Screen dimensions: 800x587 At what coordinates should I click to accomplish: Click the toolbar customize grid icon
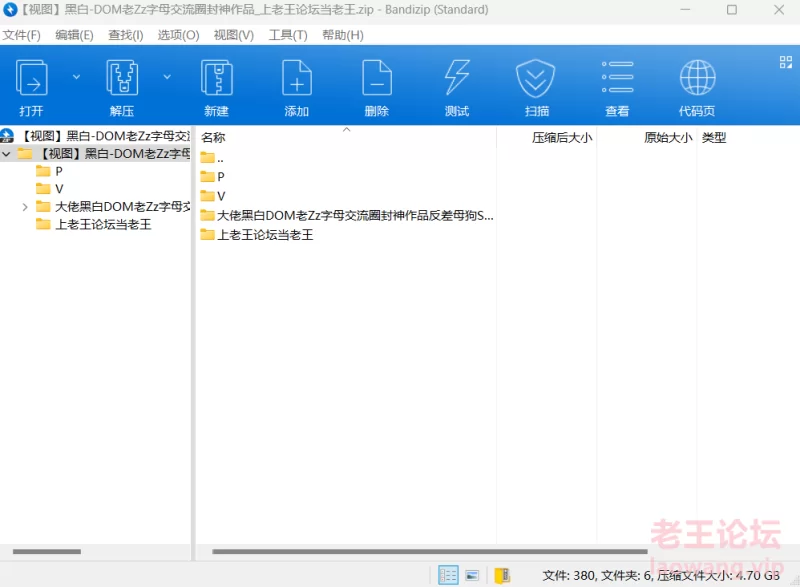pos(786,62)
